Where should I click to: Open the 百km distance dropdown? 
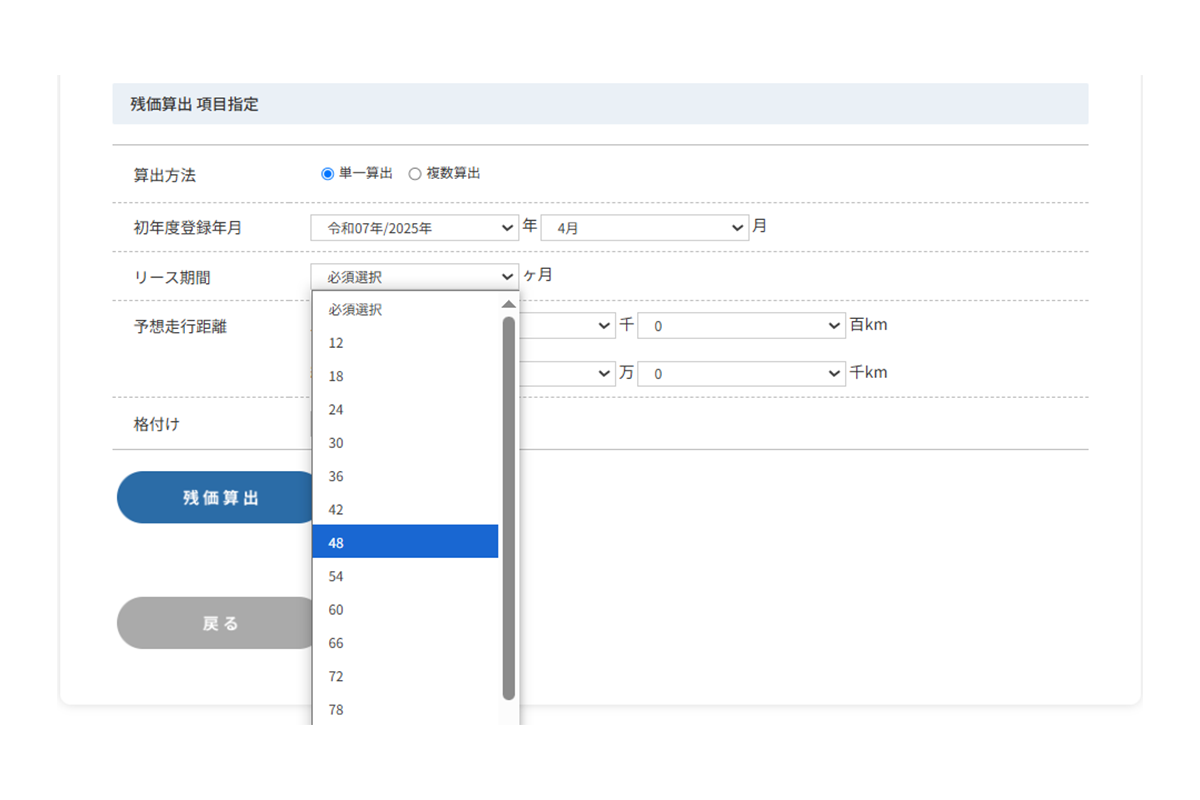pos(742,326)
